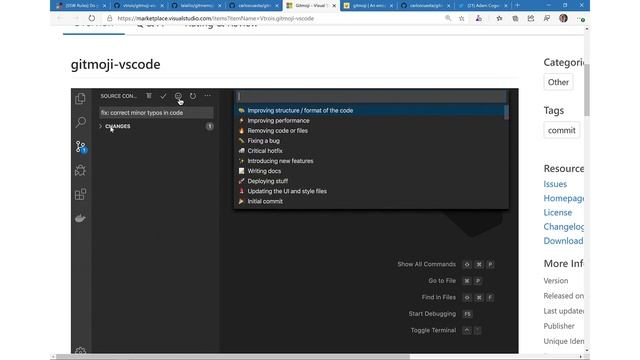Click the page vertical scrollbar thumb
Screen dimensions: 640x360
(x=587, y=90)
